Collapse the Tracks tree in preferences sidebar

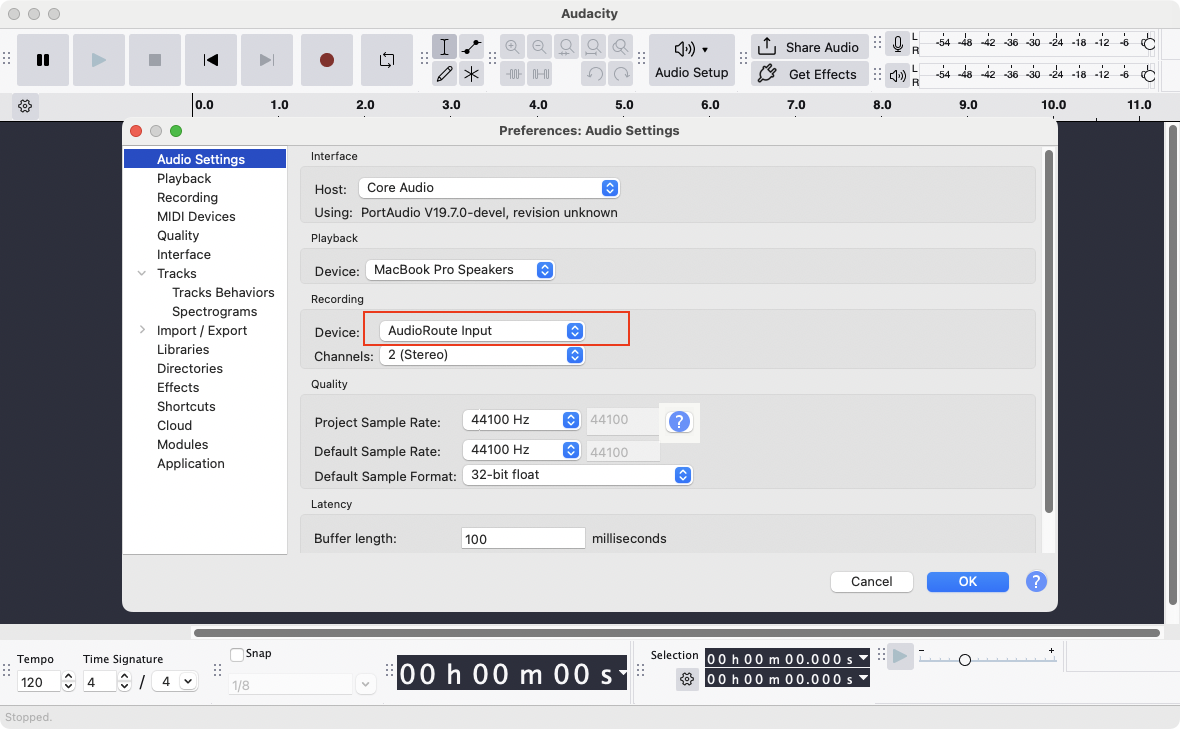[x=141, y=273]
